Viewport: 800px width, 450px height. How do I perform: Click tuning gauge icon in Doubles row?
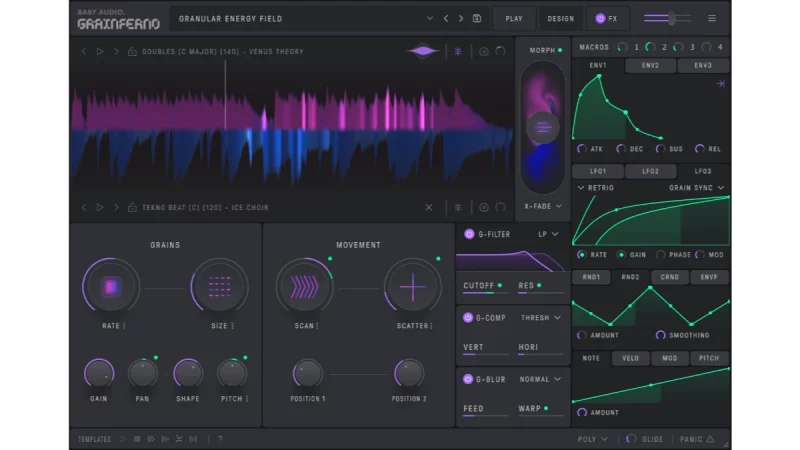pos(484,52)
